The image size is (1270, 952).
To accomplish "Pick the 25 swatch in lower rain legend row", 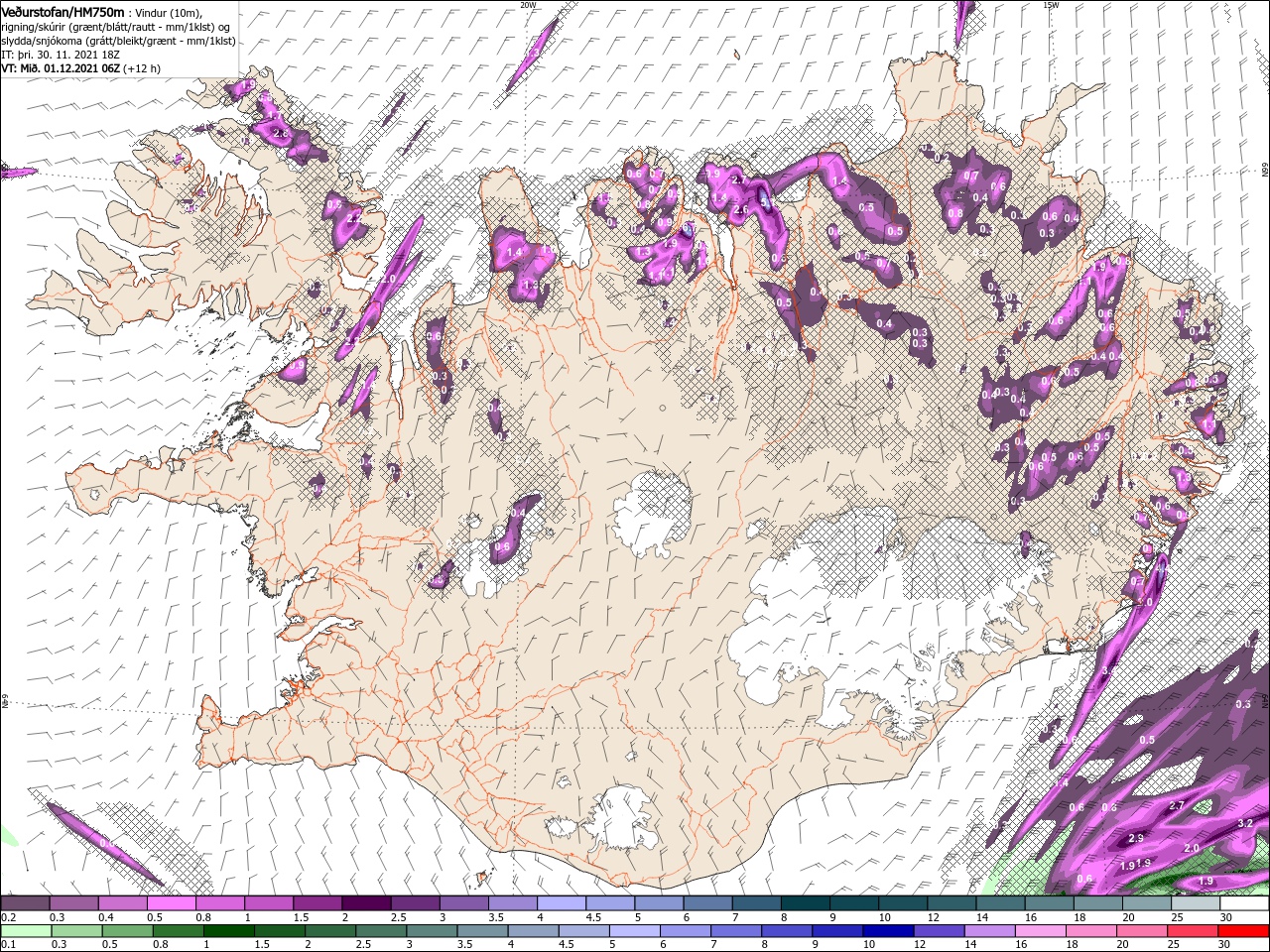I will 1196,931.
